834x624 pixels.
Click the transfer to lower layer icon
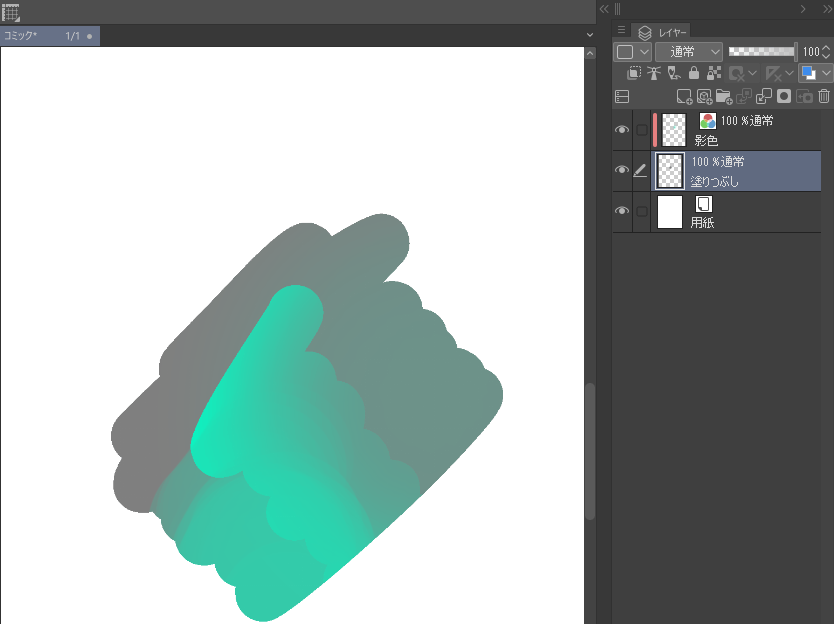point(744,96)
